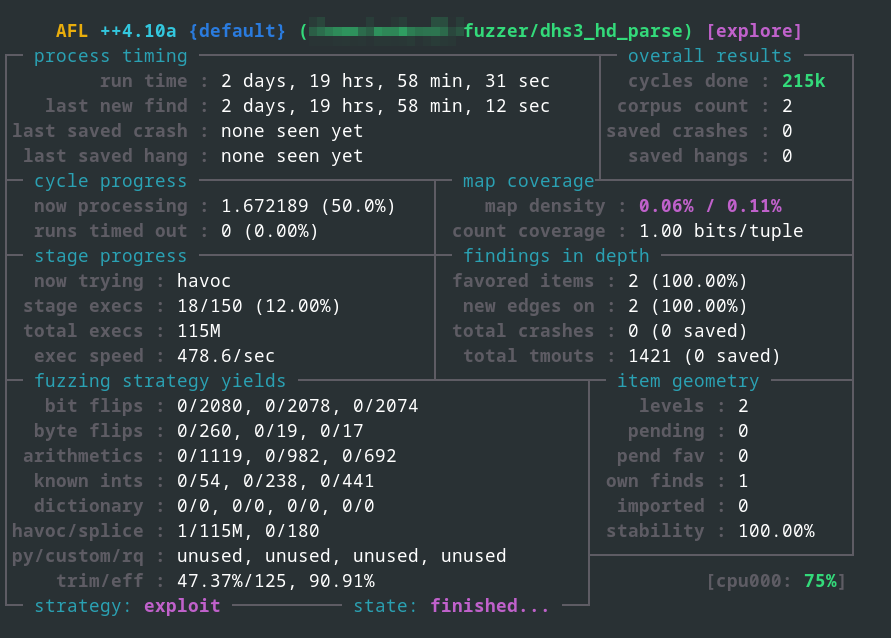
Task: Click the 'AFL ++4.10a' title text
Action: coord(116,31)
